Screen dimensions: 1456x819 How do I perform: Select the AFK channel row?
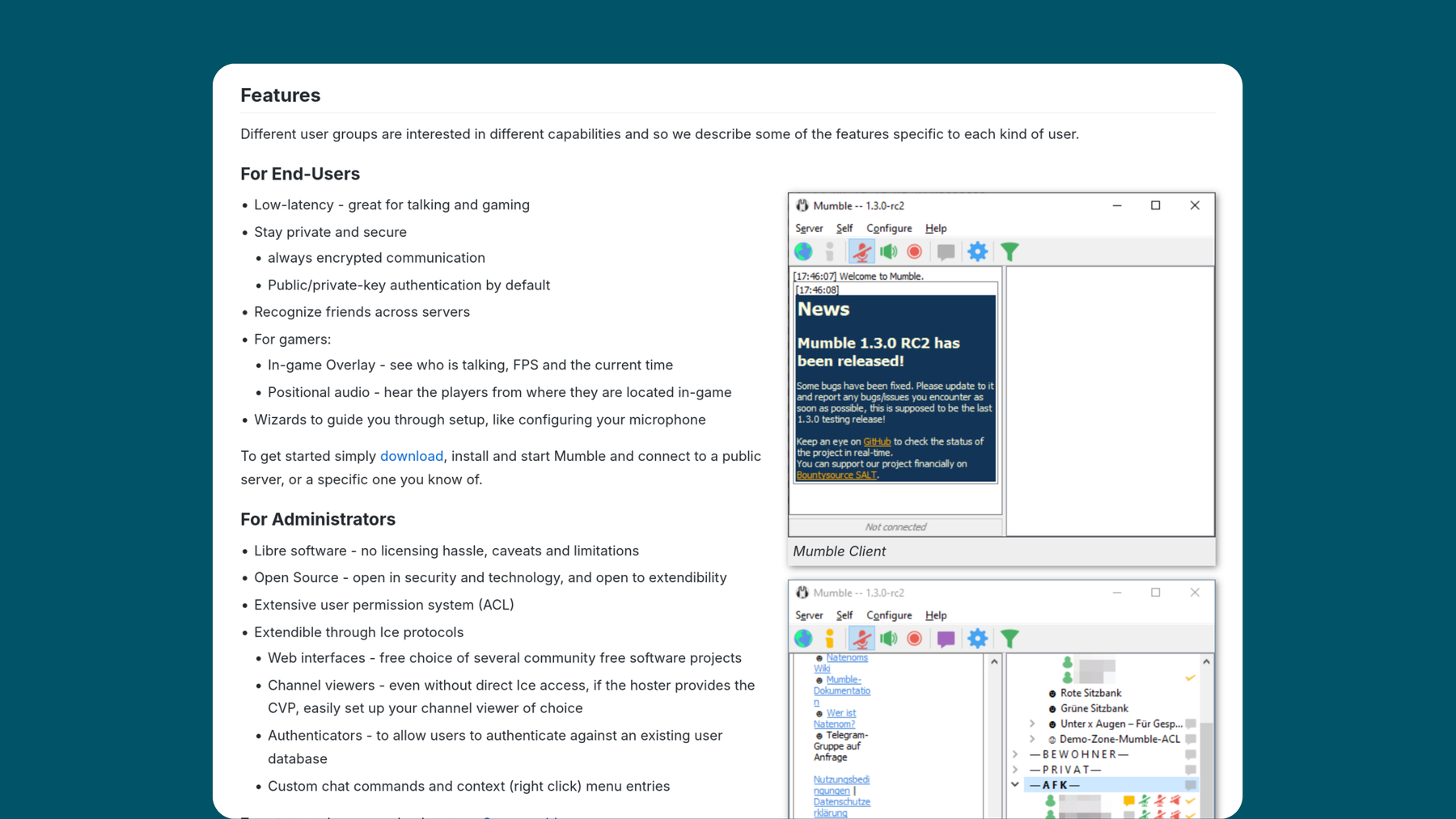1111,785
